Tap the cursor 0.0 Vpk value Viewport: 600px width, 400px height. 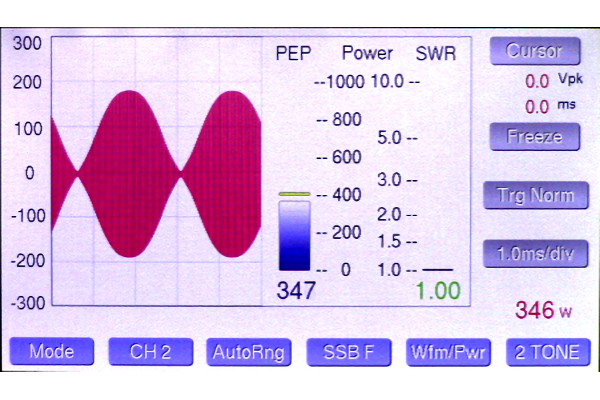tap(537, 82)
